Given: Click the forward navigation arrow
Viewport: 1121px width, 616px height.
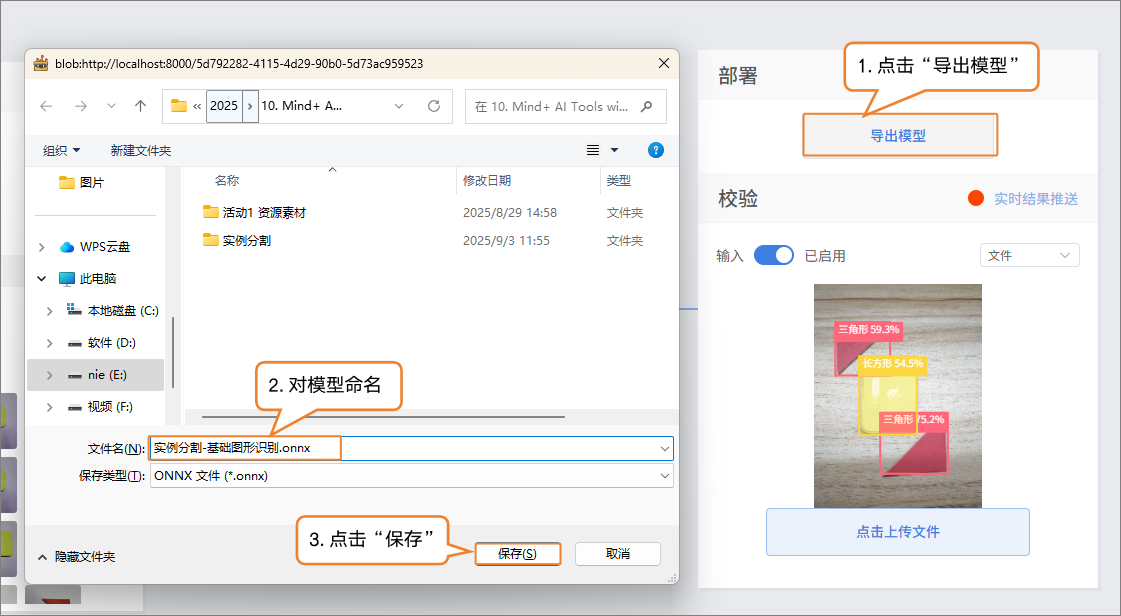Looking at the screenshot, I should click(81, 106).
